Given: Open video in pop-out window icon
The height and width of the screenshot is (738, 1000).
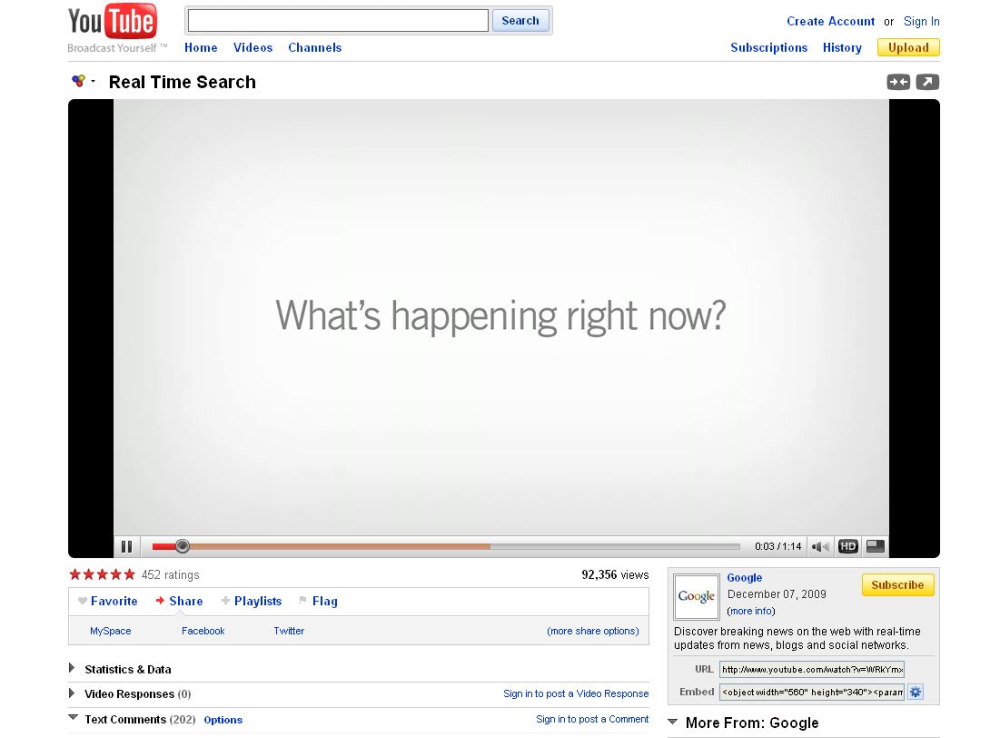Looking at the screenshot, I should (927, 82).
